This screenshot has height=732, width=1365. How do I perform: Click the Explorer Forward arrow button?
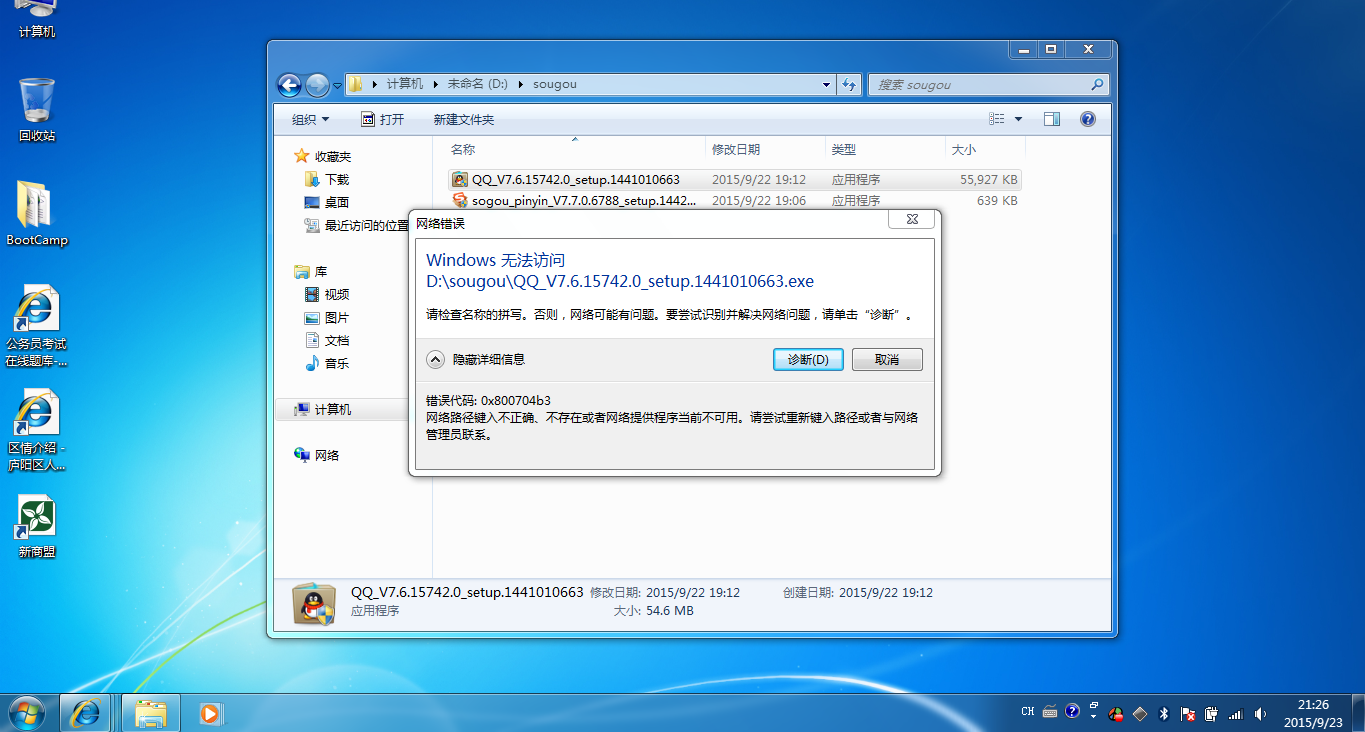click(x=317, y=85)
